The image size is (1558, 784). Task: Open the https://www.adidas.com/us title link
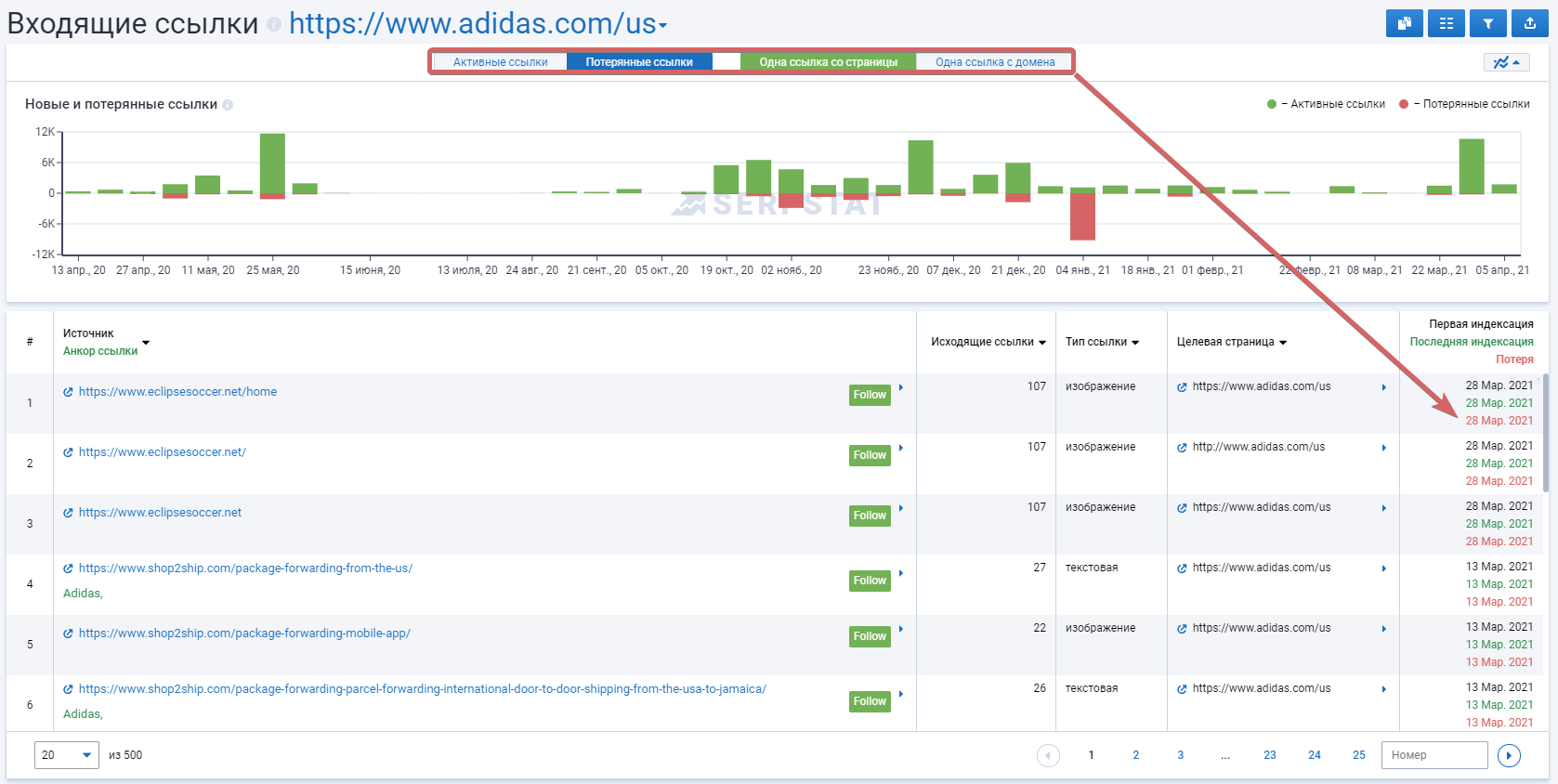pos(473,23)
